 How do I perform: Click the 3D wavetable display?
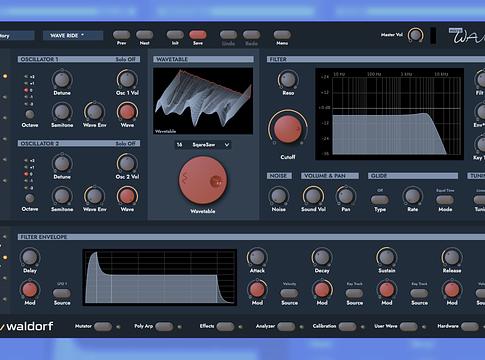[x=203, y=101]
